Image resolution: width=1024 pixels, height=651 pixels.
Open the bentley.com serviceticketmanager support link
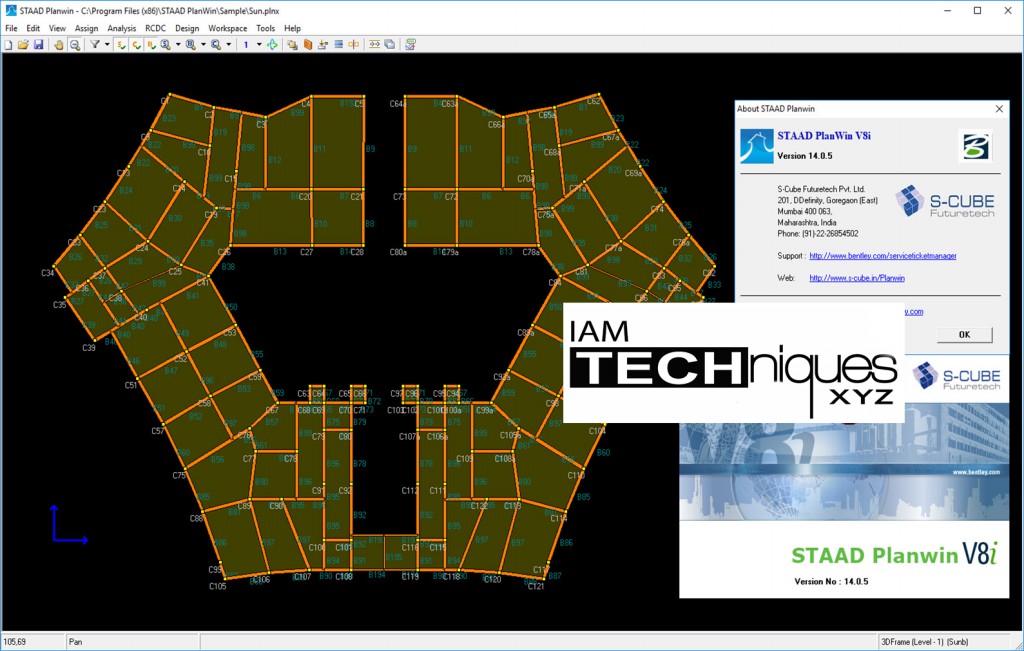[x=883, y=256]
